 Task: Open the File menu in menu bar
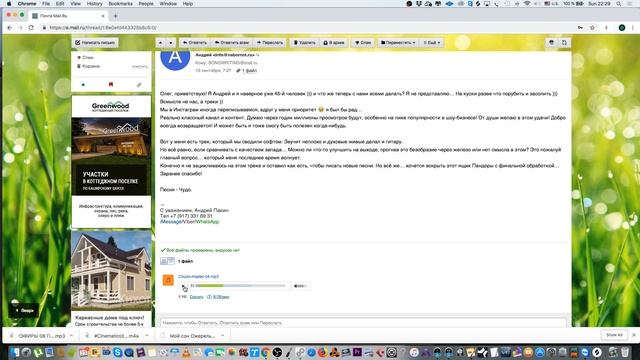coord(46,4)
